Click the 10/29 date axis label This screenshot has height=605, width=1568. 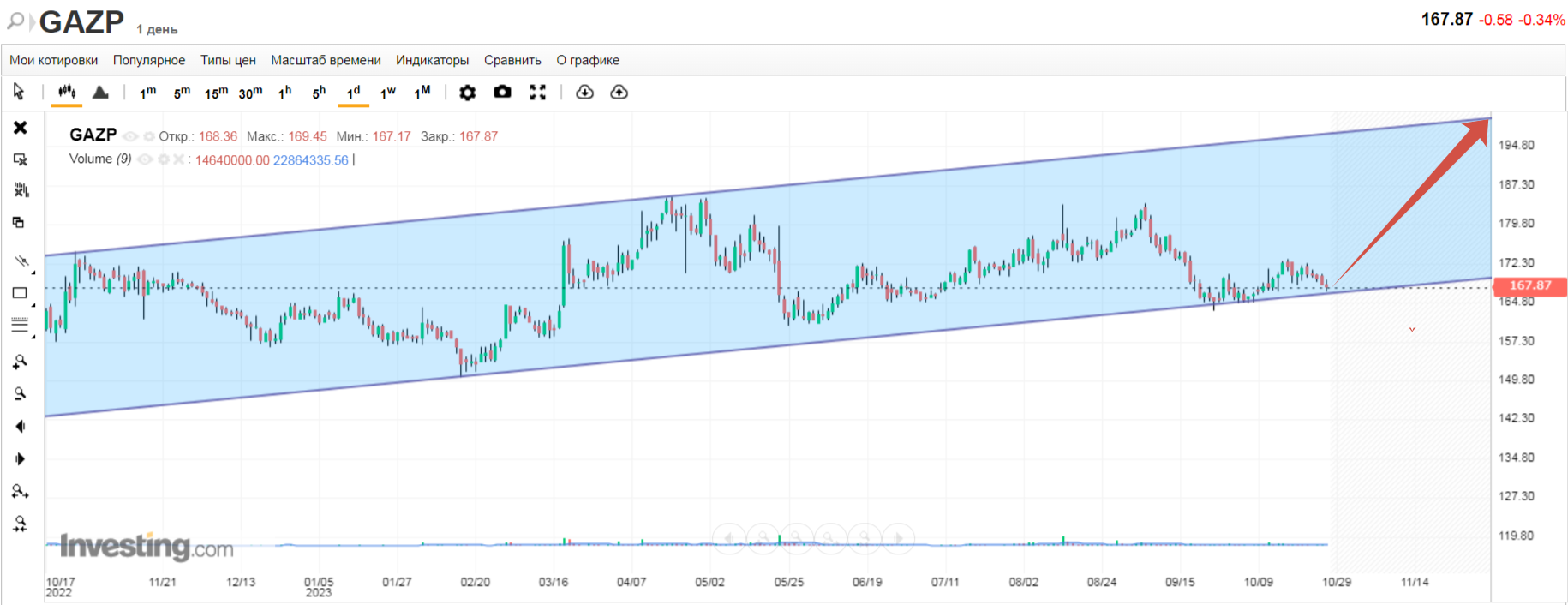pyautogui.click(x=1337, y=582)
